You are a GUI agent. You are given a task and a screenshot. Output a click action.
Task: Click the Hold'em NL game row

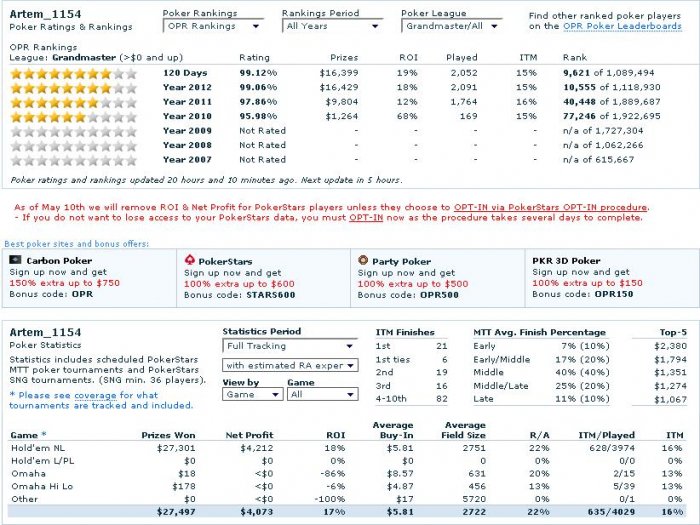[x=346, y=448]
